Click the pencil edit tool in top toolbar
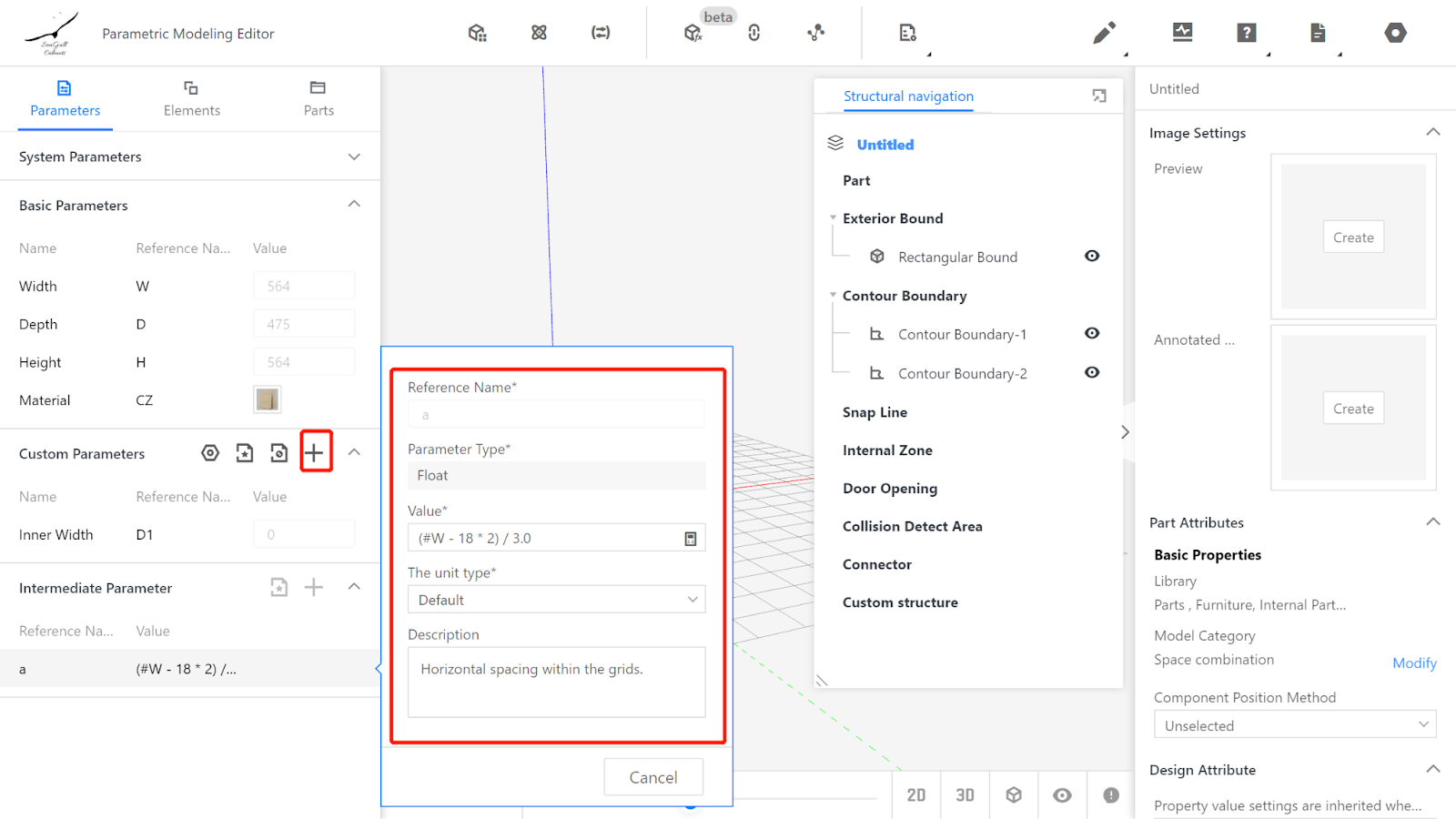This screenshot has height=819, width=1456. click(x=1104, y=34)
